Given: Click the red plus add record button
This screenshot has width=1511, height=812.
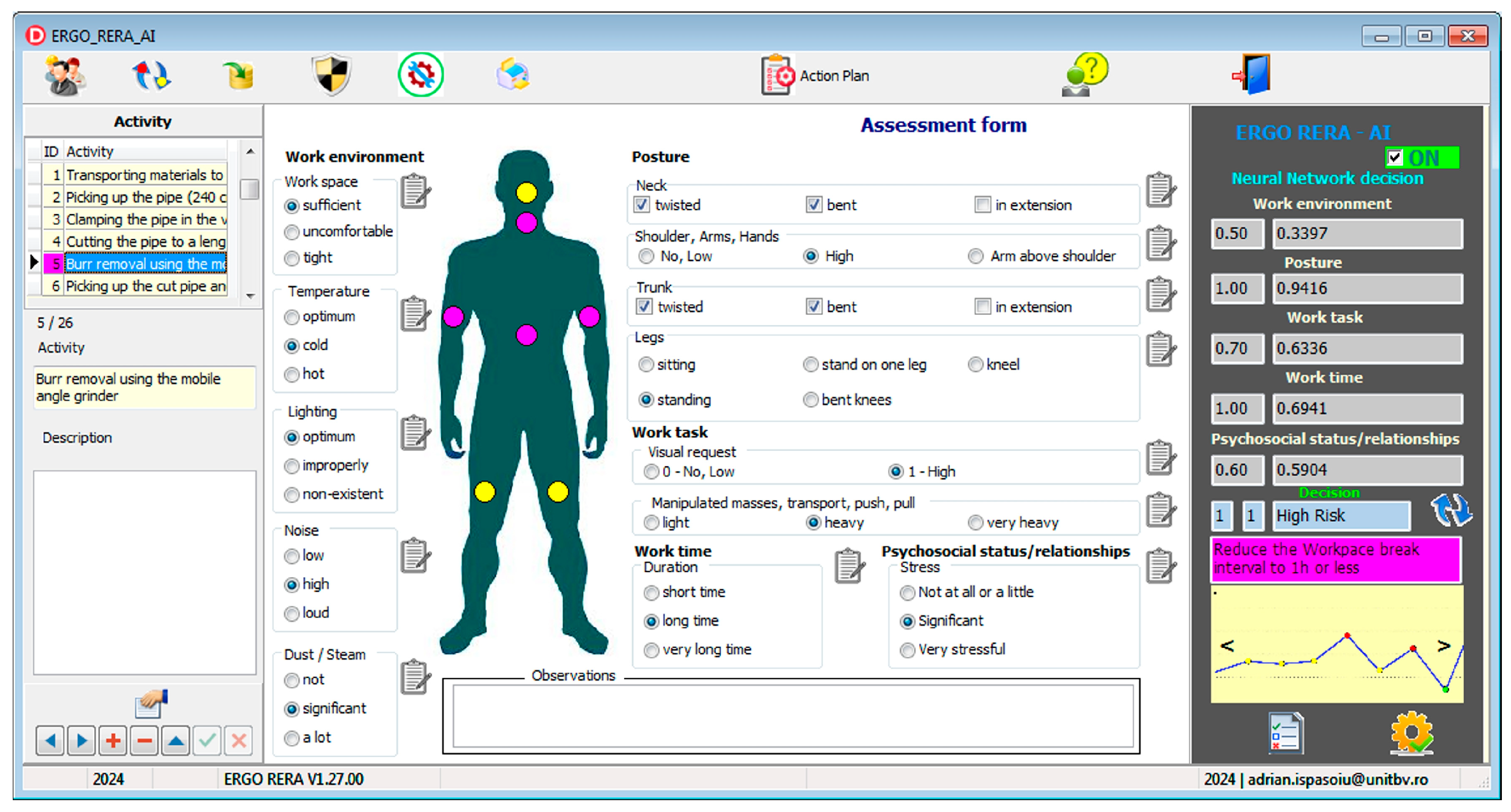Looking at the screenshot, I should pos(113,740).
